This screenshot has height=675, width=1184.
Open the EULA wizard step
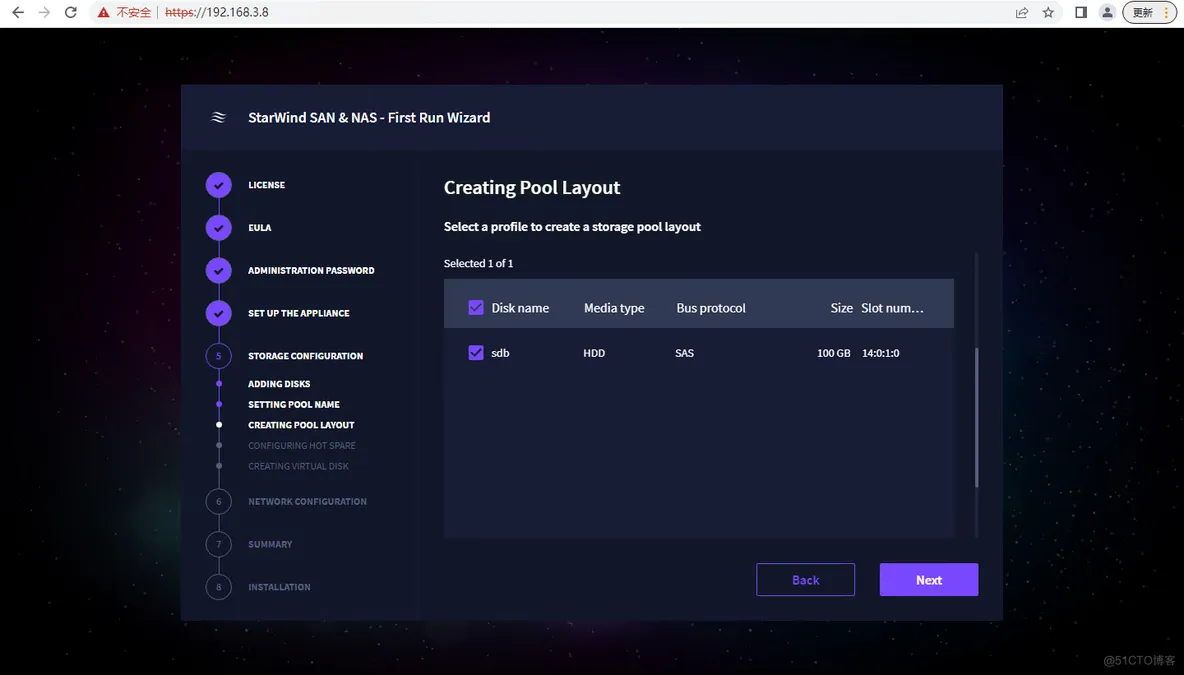tap(260, 227)
